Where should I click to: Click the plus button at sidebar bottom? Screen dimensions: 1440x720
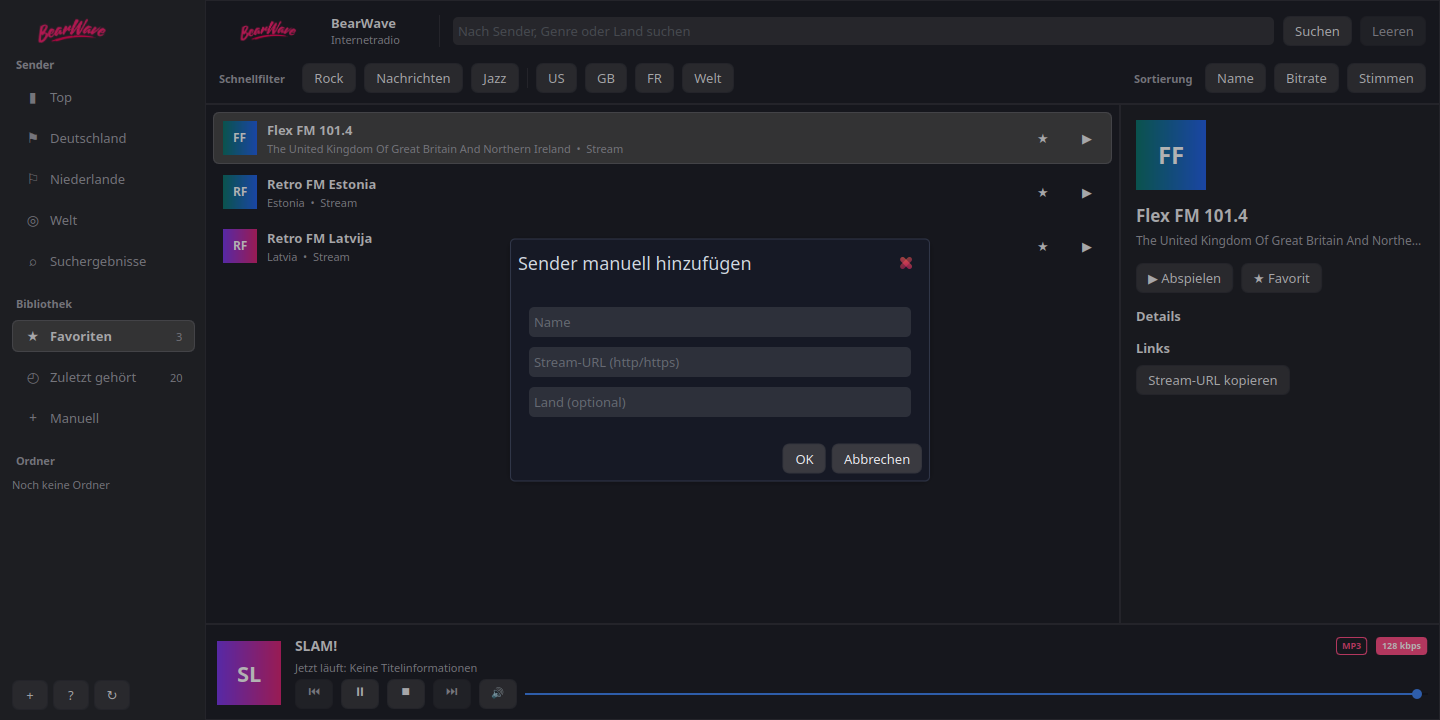click(x=30, y=695)
